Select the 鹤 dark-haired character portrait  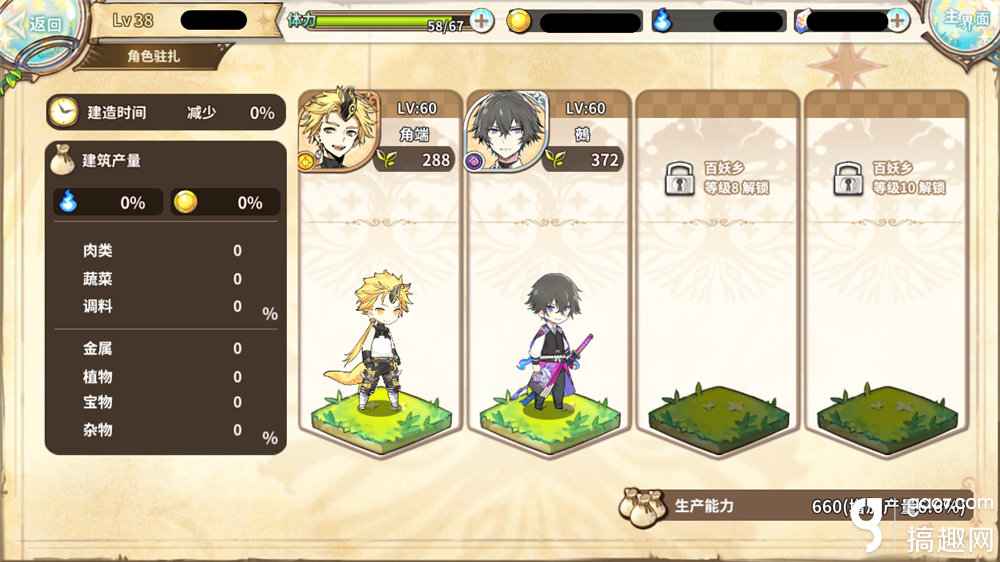[x=506, y=131]
